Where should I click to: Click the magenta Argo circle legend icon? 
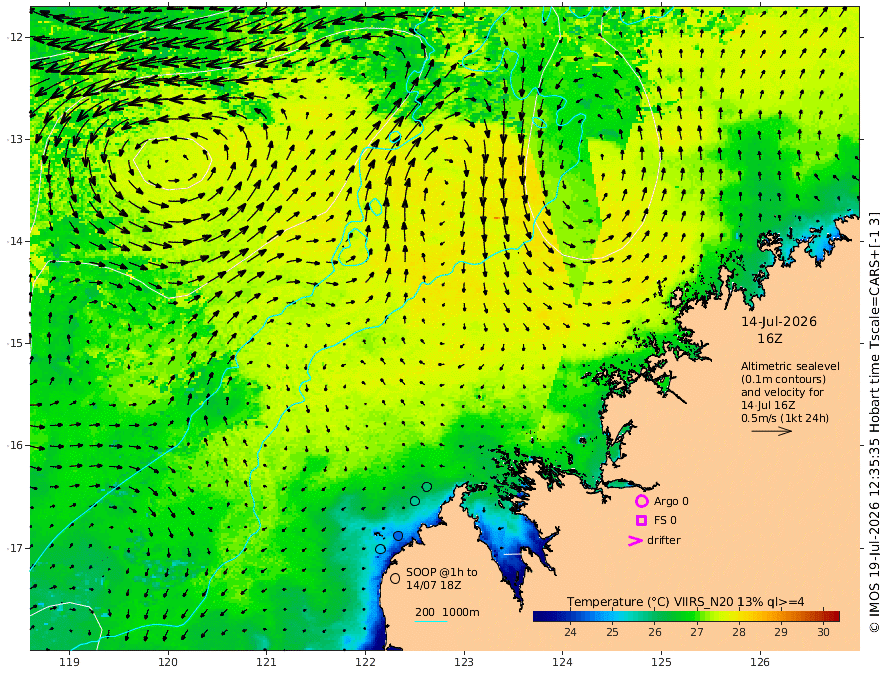tap(641, 501)
